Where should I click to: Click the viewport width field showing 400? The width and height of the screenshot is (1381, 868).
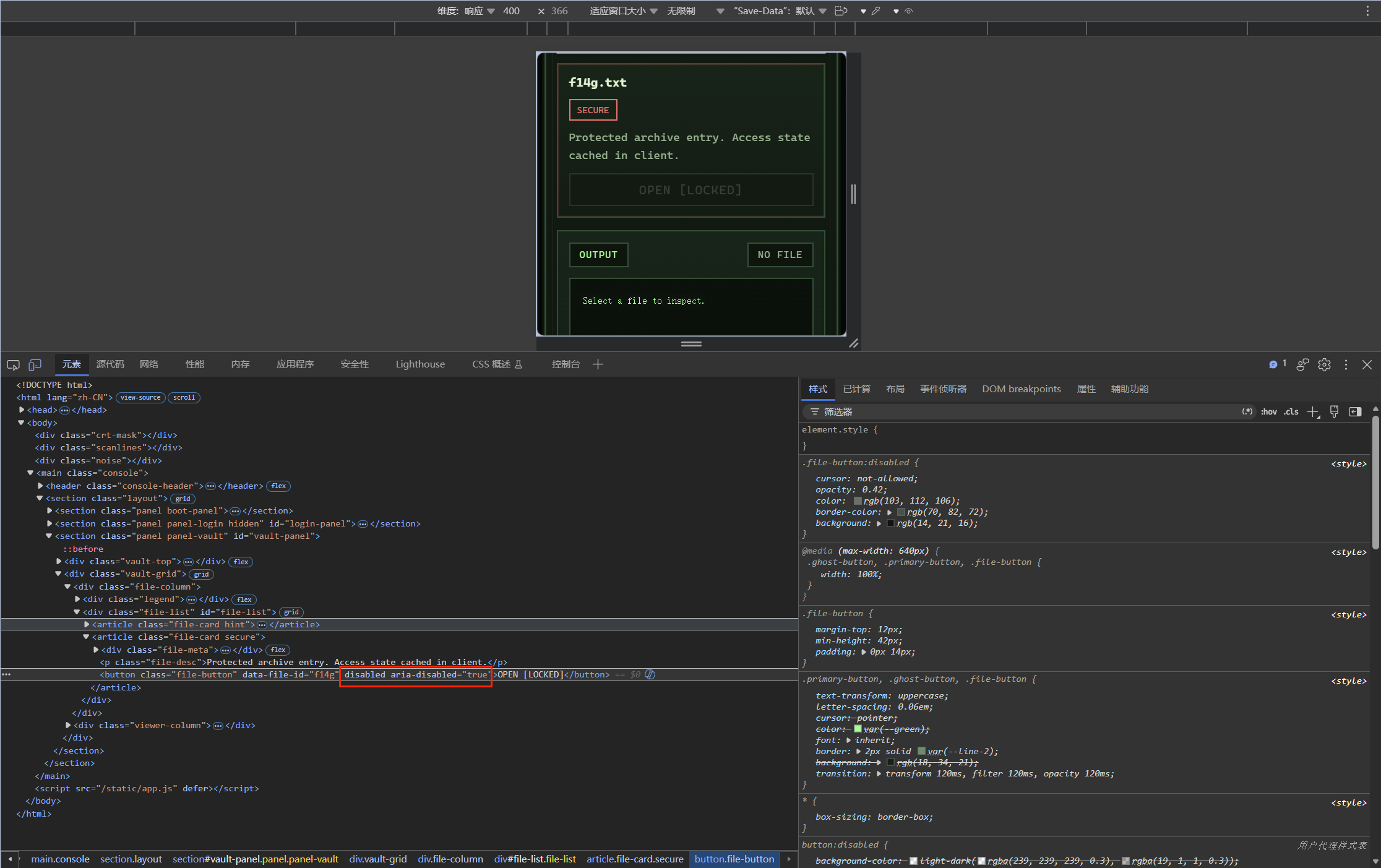pyautogui.click(x=511, y=11)
